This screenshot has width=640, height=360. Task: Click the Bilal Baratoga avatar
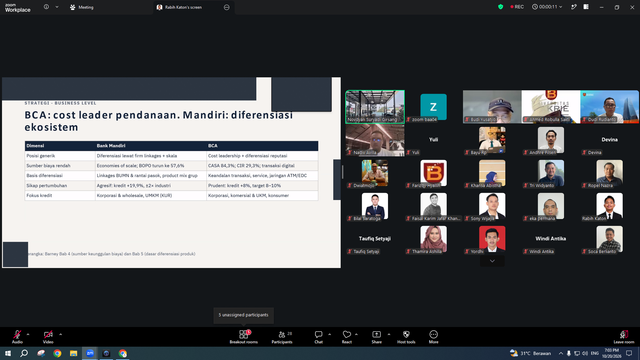pos(375,206)
